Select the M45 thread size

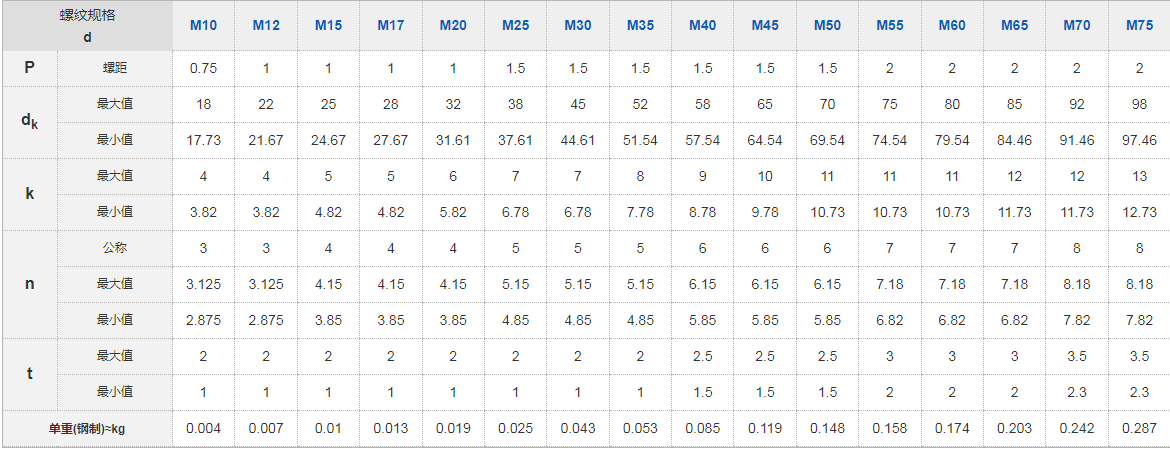[765, 25]
